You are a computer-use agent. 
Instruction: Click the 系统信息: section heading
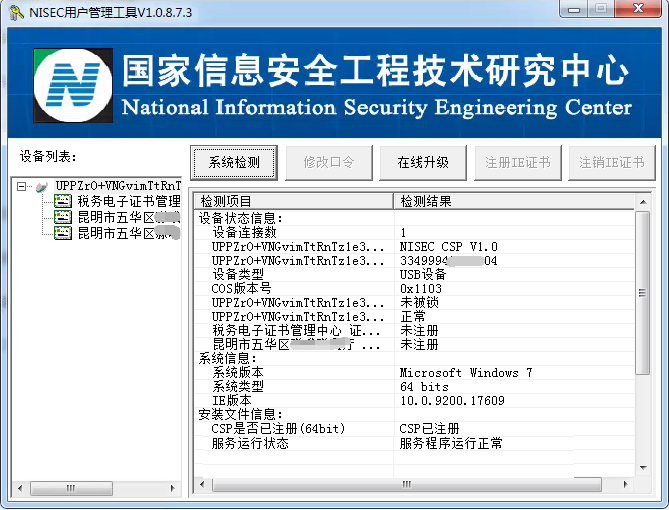[227, 358]
